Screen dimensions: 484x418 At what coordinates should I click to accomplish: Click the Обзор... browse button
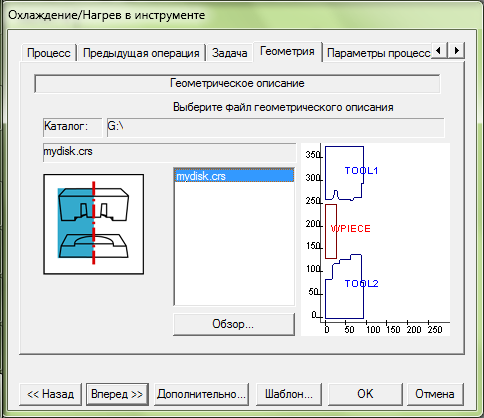click(234, 324)
